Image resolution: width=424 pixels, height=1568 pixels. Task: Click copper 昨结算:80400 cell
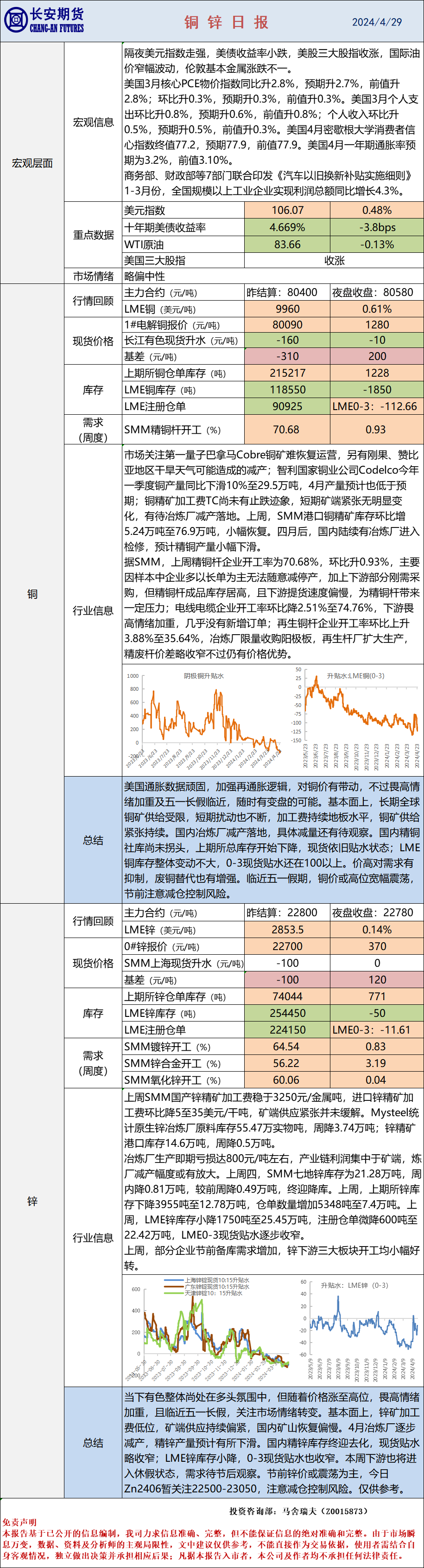click(x=287, y=292)
